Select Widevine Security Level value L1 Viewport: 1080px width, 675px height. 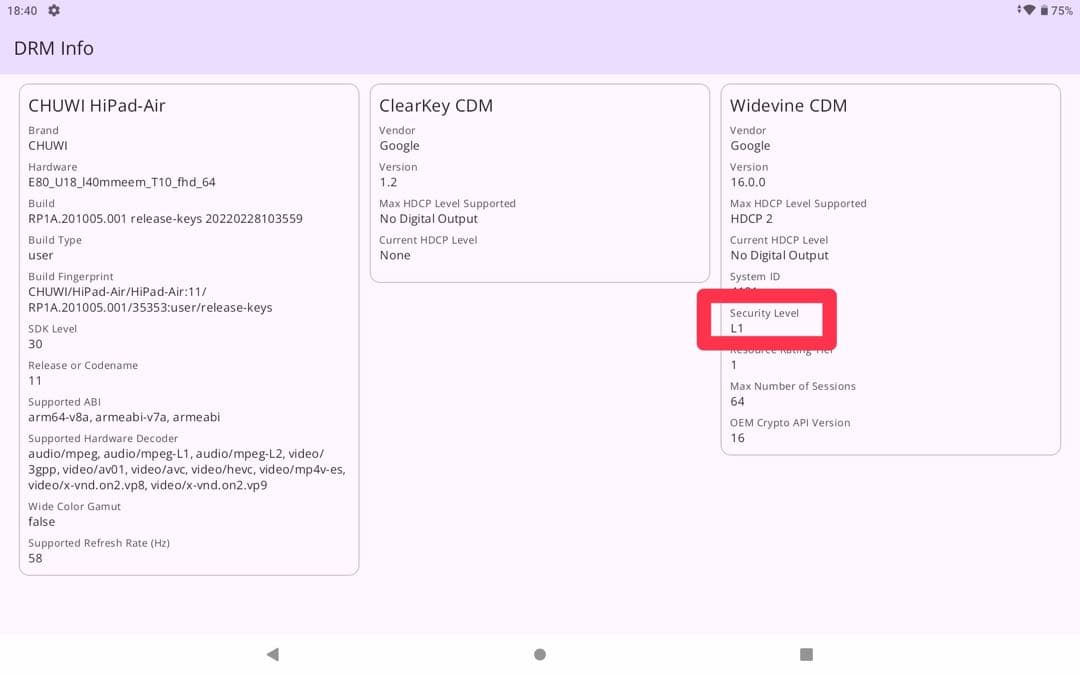[x=737, y=328]
